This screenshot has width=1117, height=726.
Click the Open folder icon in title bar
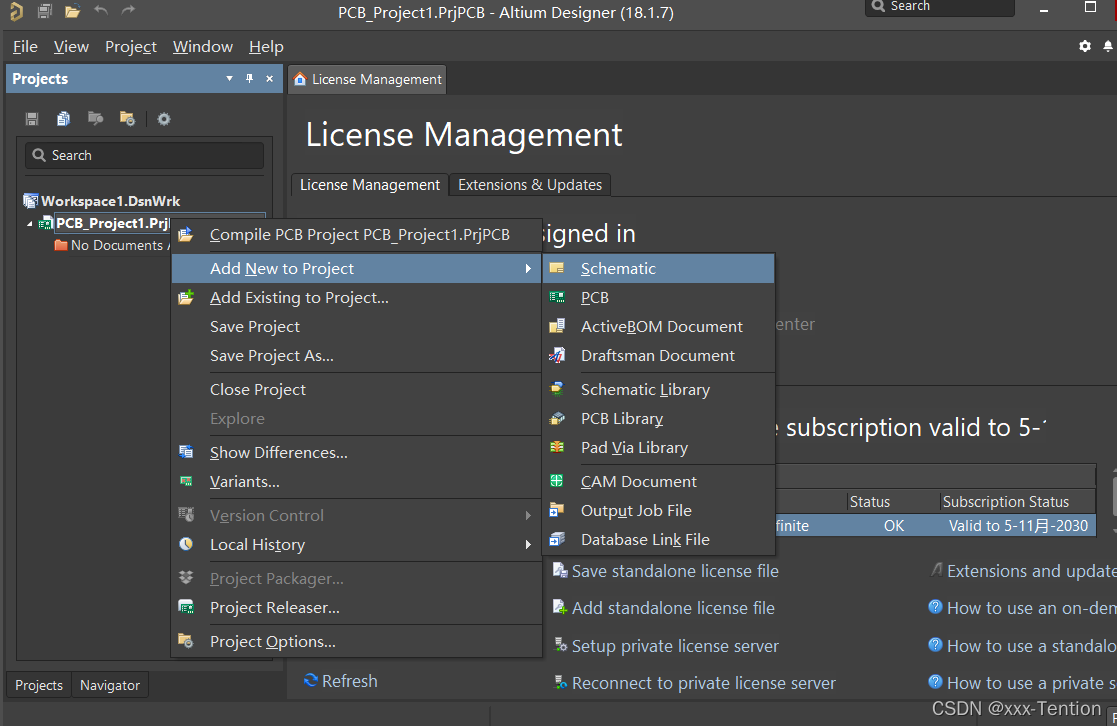(72, 11)
